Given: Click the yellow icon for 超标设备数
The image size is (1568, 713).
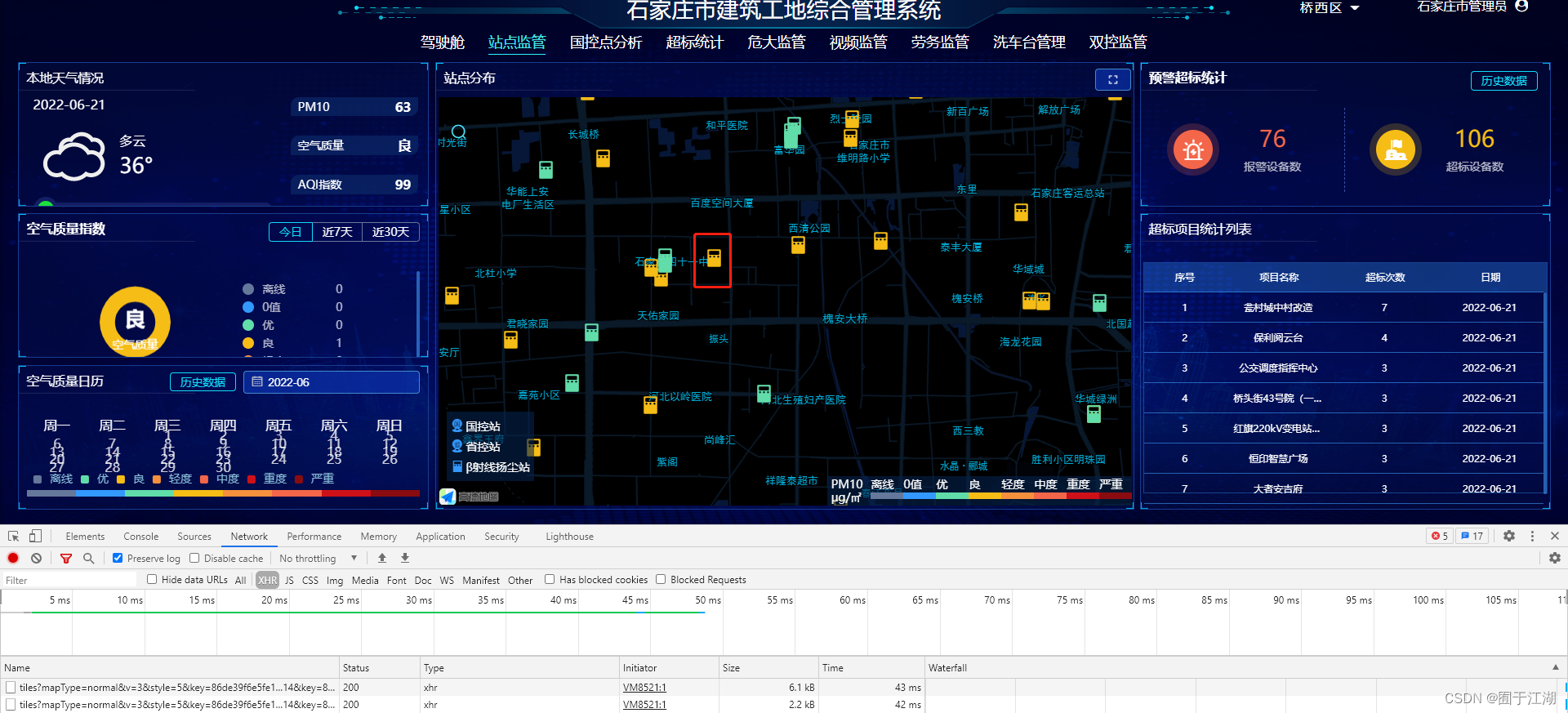Looking at the screenshot, I should pyautogui.click(x=1396, y=149).
